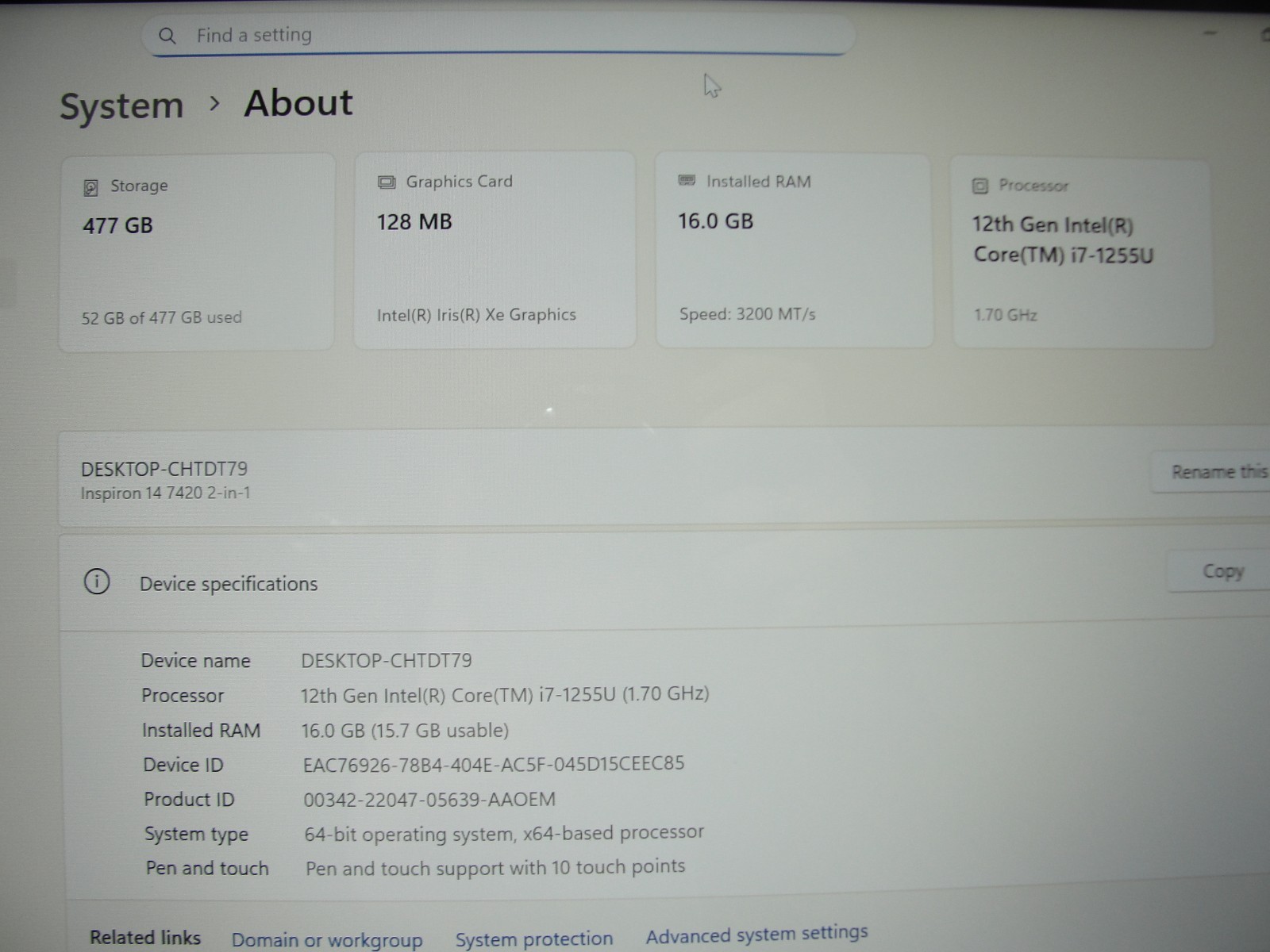
Task: Click the Graphics Card icon
Action: tap(387, 182)
